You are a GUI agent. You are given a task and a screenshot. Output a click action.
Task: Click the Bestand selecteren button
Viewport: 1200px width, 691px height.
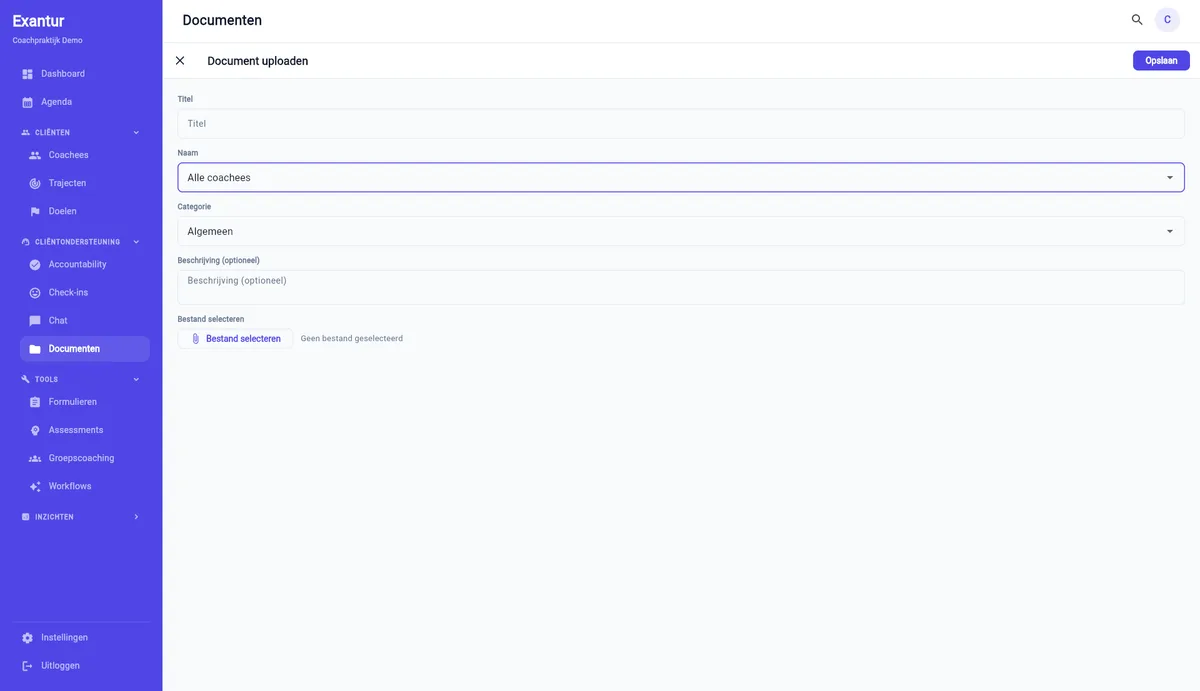236,339
